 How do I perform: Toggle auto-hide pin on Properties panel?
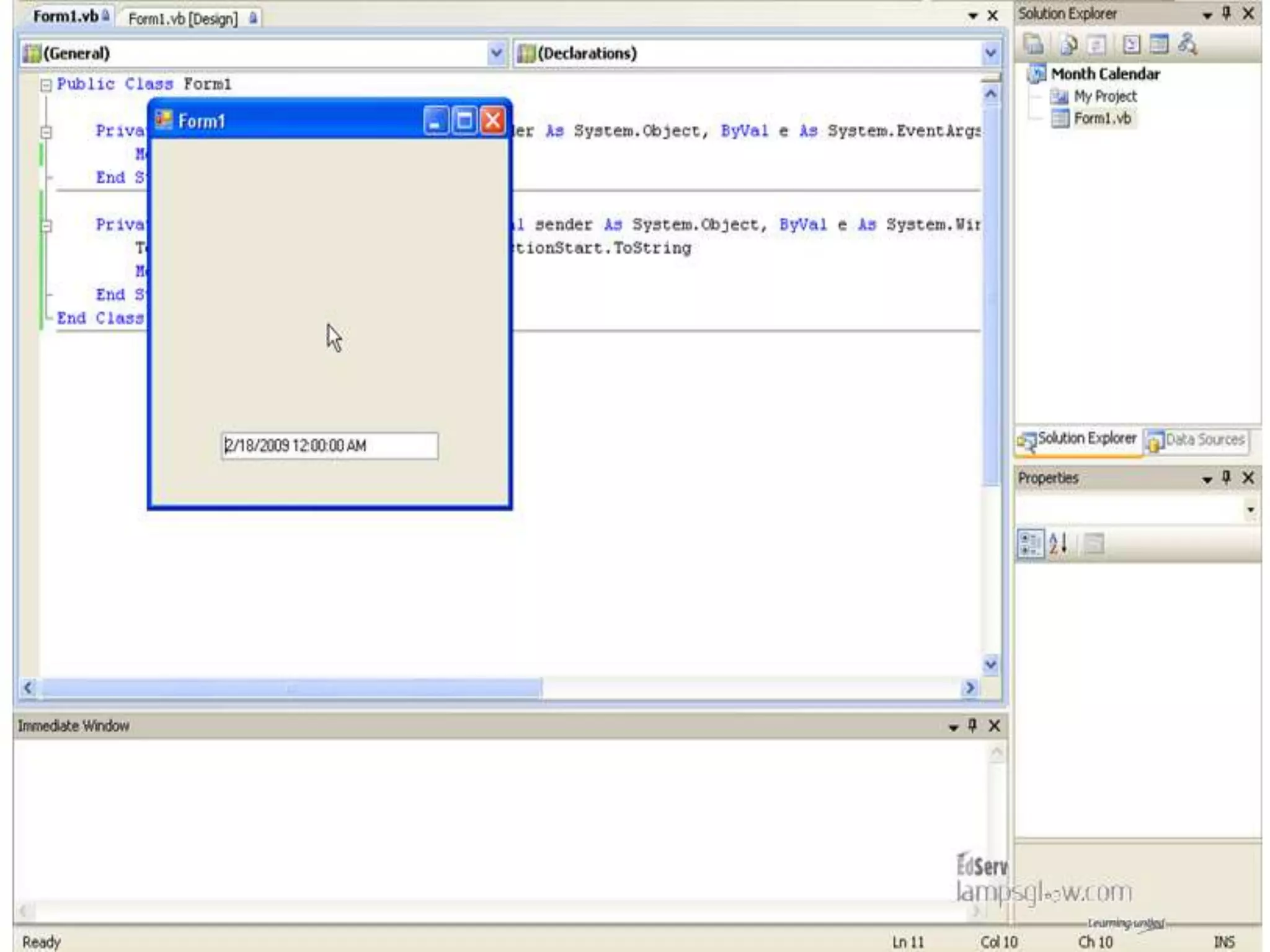tap(1227, 477)
